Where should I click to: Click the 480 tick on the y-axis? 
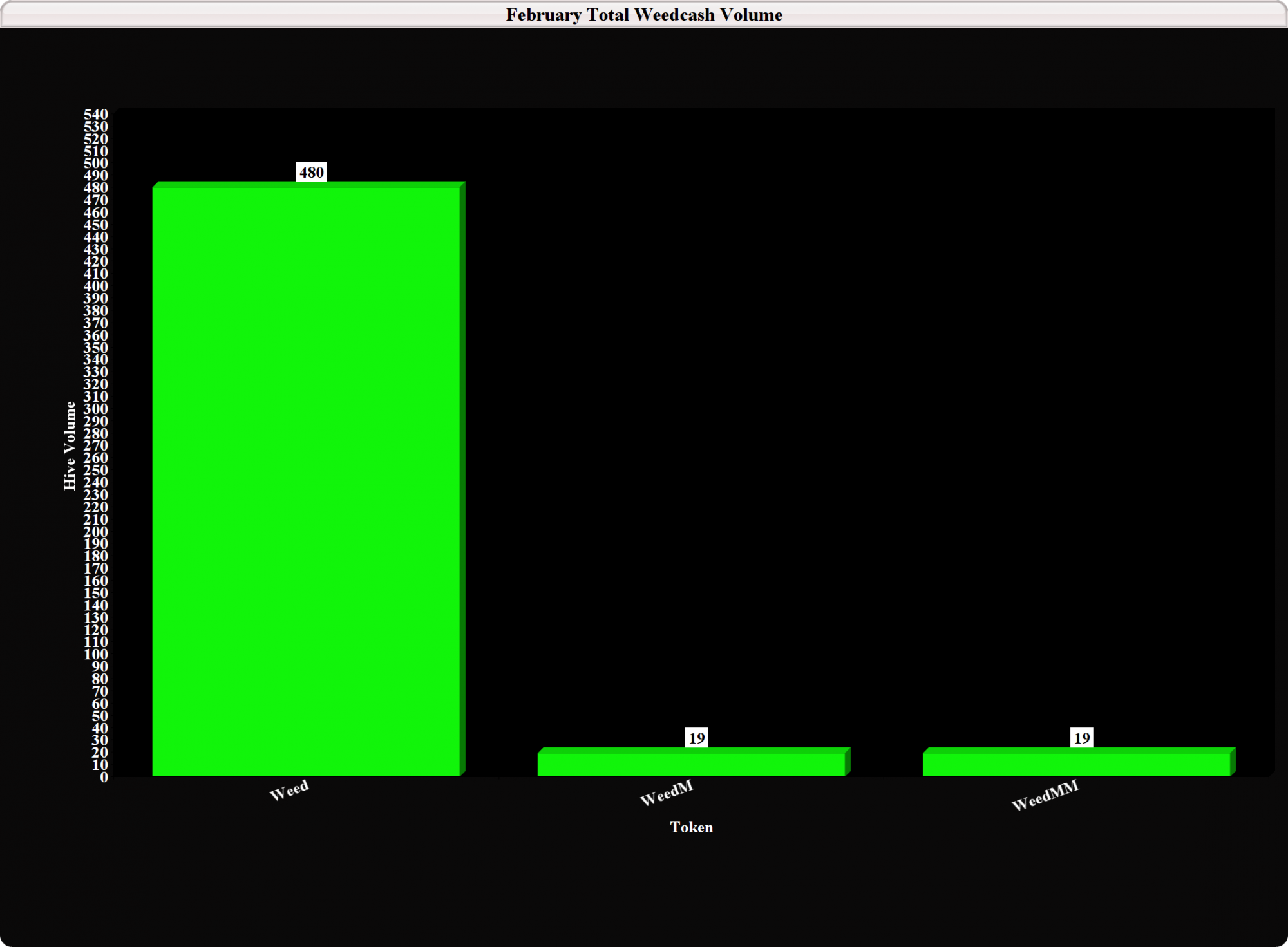click(x=96, y=188)
